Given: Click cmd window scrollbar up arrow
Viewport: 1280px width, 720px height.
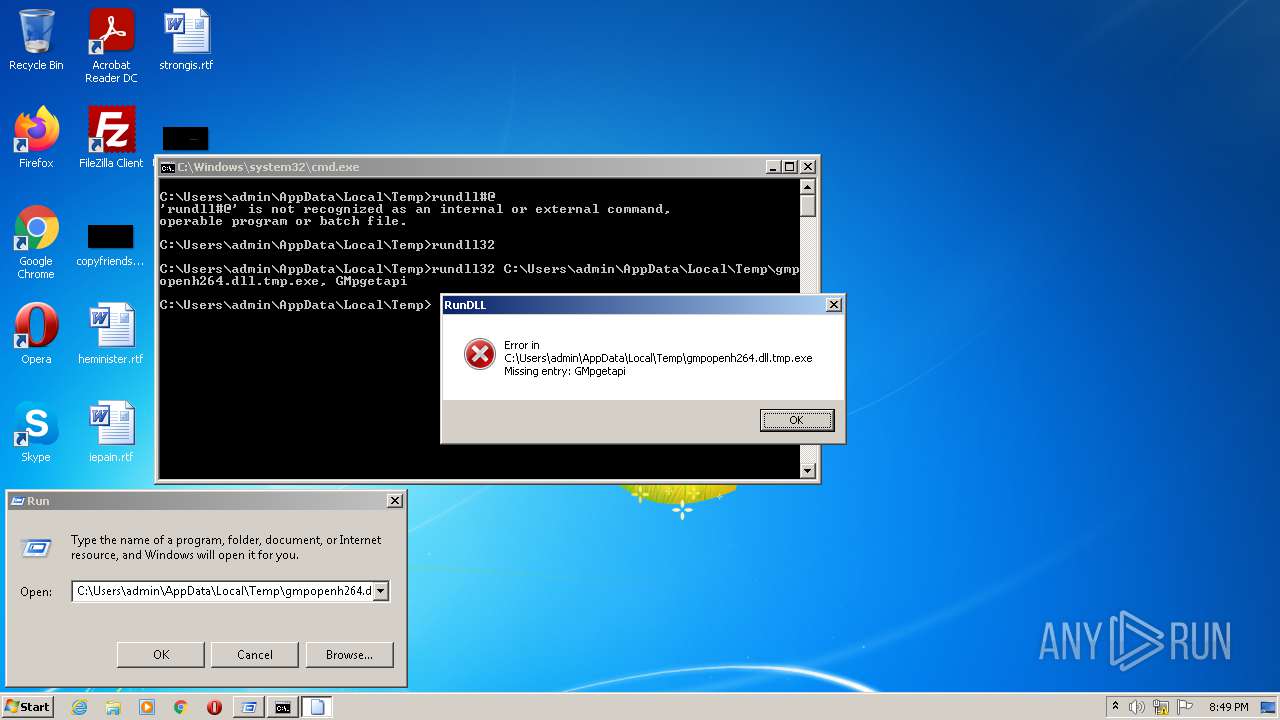Looking at the screenshot, I should pos(808,187).
